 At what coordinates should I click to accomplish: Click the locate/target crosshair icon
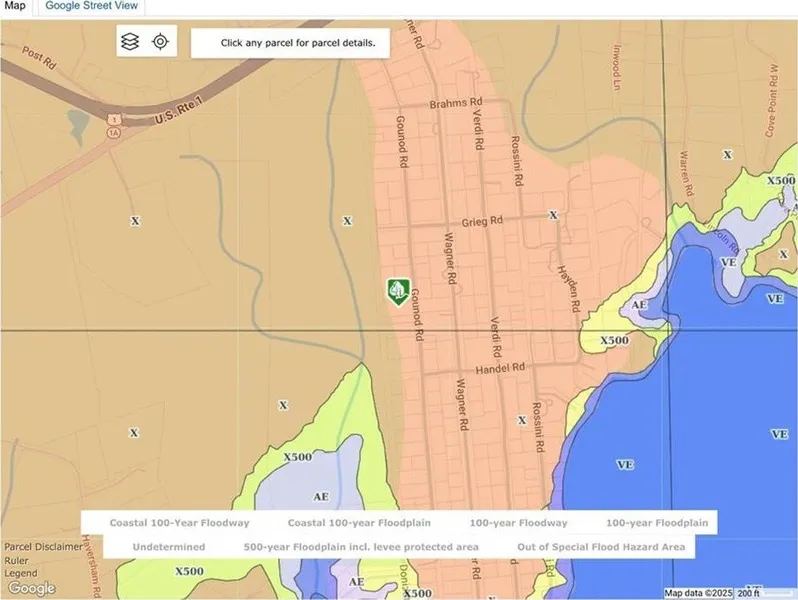tap(160, 42)
